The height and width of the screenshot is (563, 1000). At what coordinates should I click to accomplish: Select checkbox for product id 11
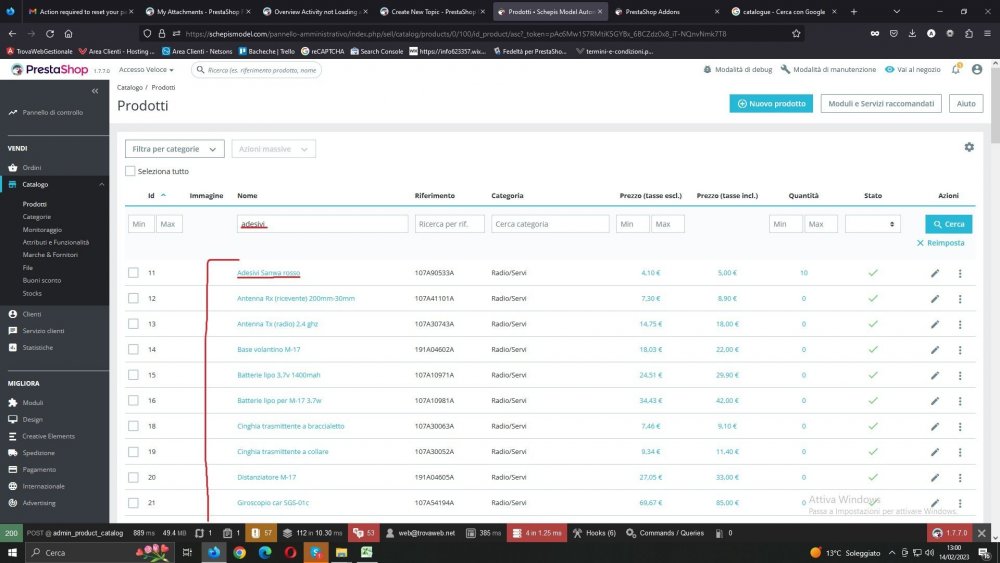pos(133,273)
